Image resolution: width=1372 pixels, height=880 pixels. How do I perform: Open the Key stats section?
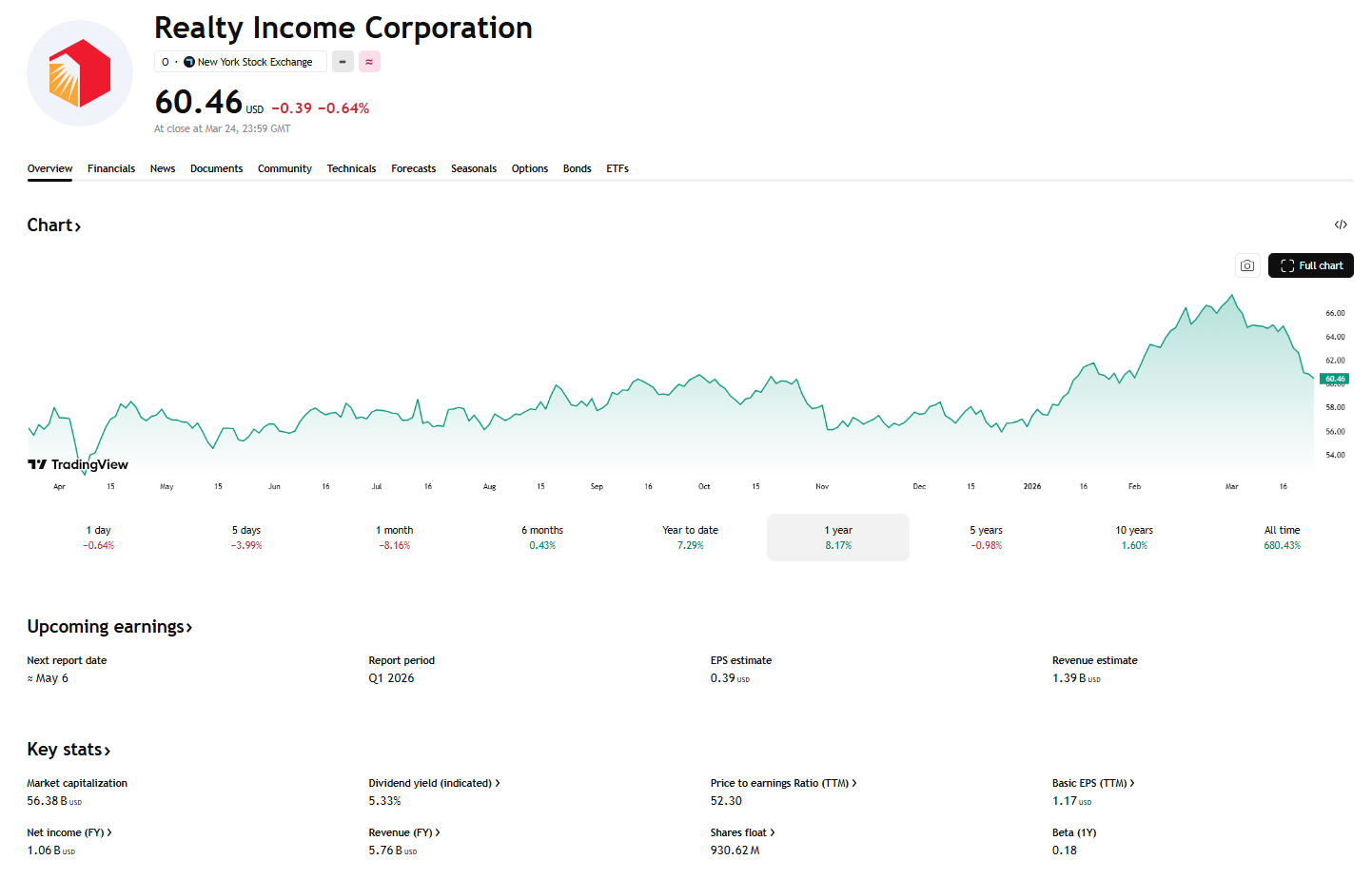(x=69, y=750)
